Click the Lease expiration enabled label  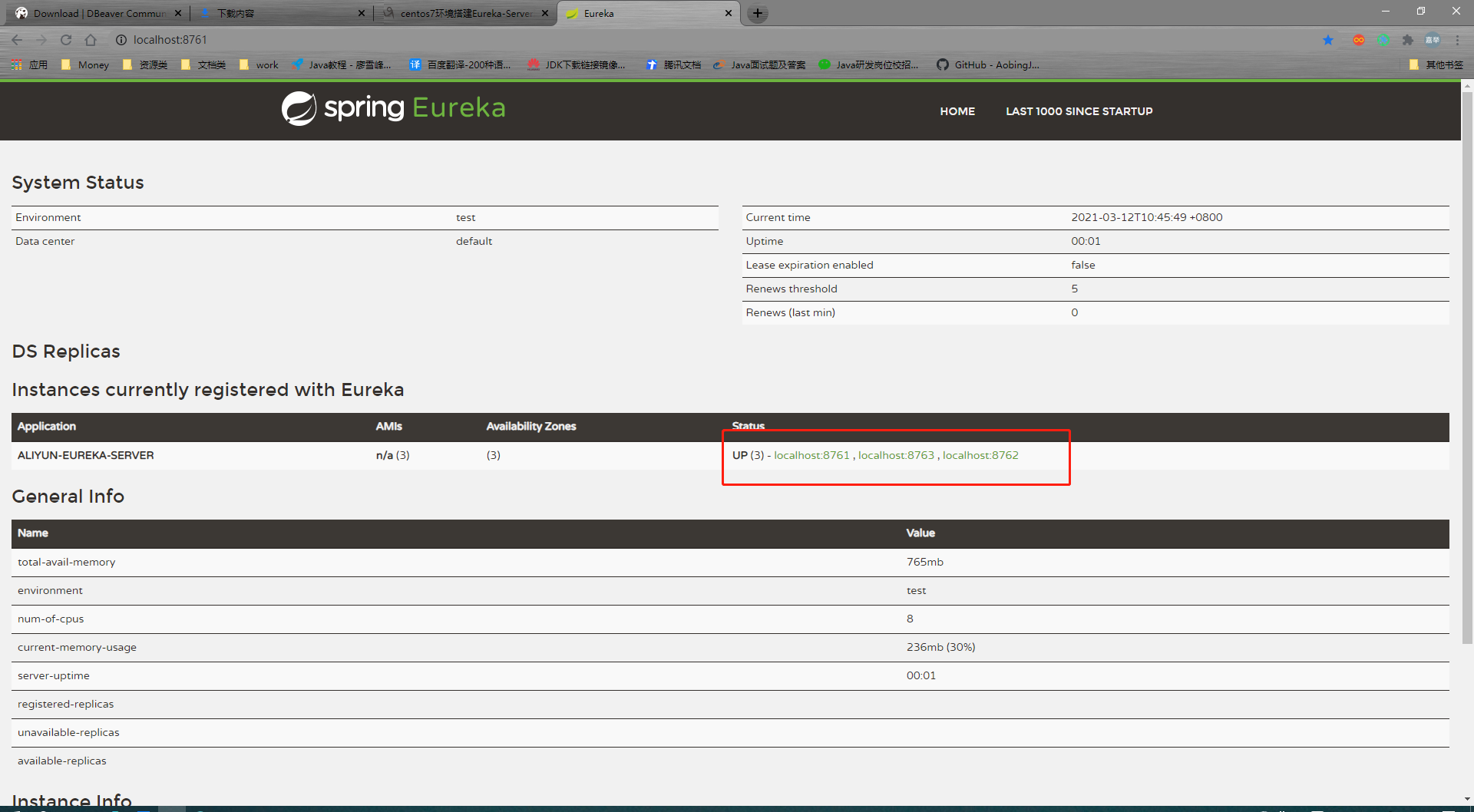[x=809, y=265]
